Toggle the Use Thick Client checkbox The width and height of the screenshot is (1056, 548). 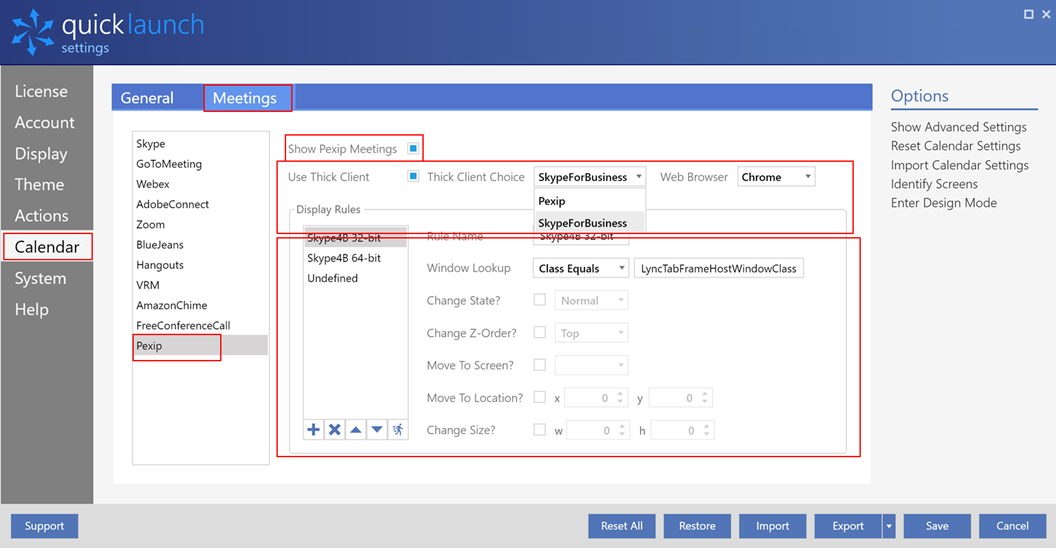414,176
